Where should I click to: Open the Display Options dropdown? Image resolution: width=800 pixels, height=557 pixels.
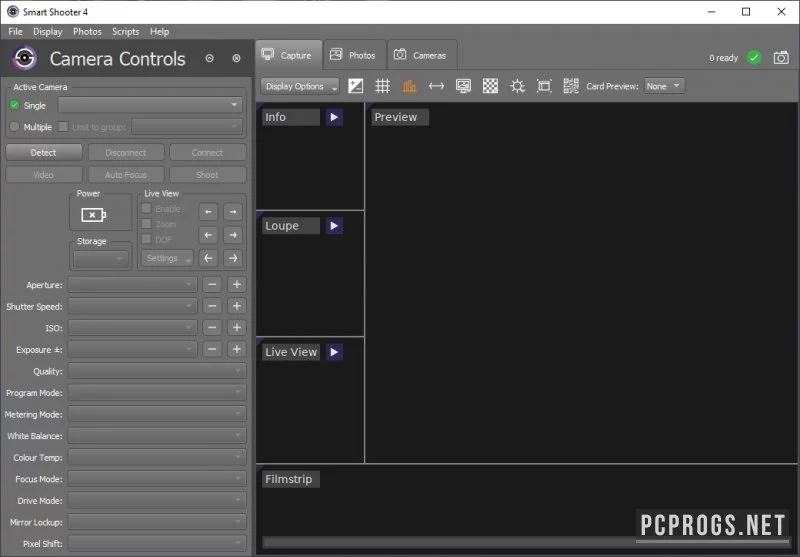(x=300, y=86)
